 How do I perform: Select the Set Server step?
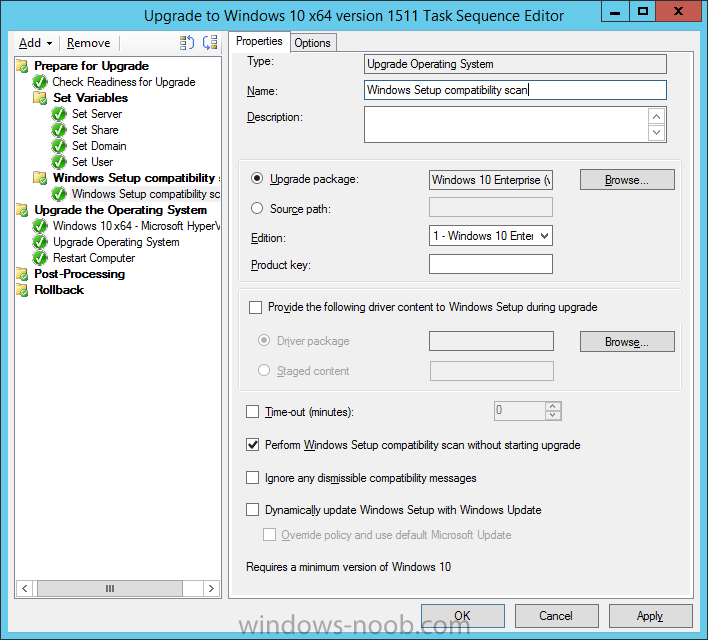click(97, 114)
